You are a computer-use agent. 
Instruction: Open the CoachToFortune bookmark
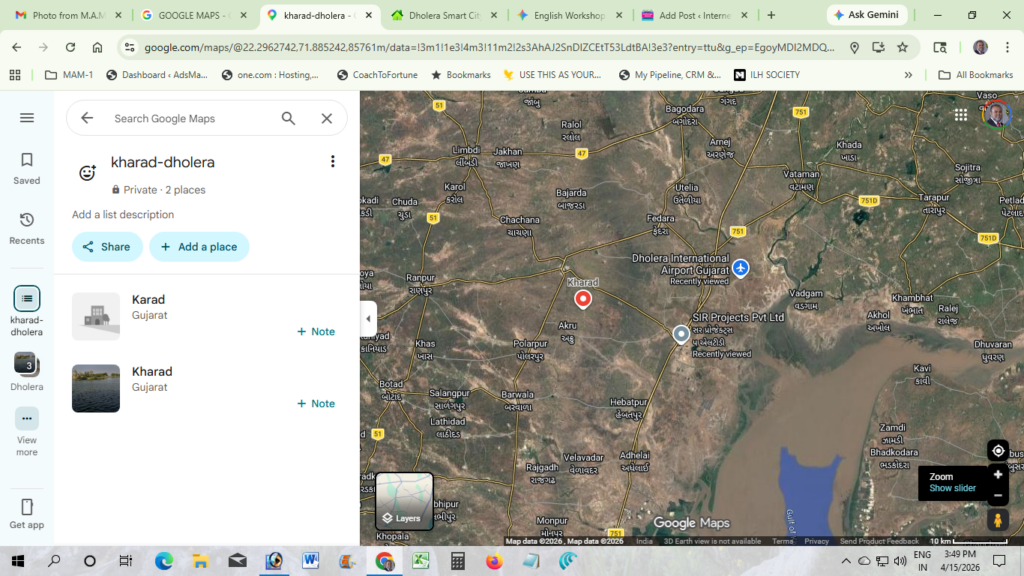tap(377, 75)
